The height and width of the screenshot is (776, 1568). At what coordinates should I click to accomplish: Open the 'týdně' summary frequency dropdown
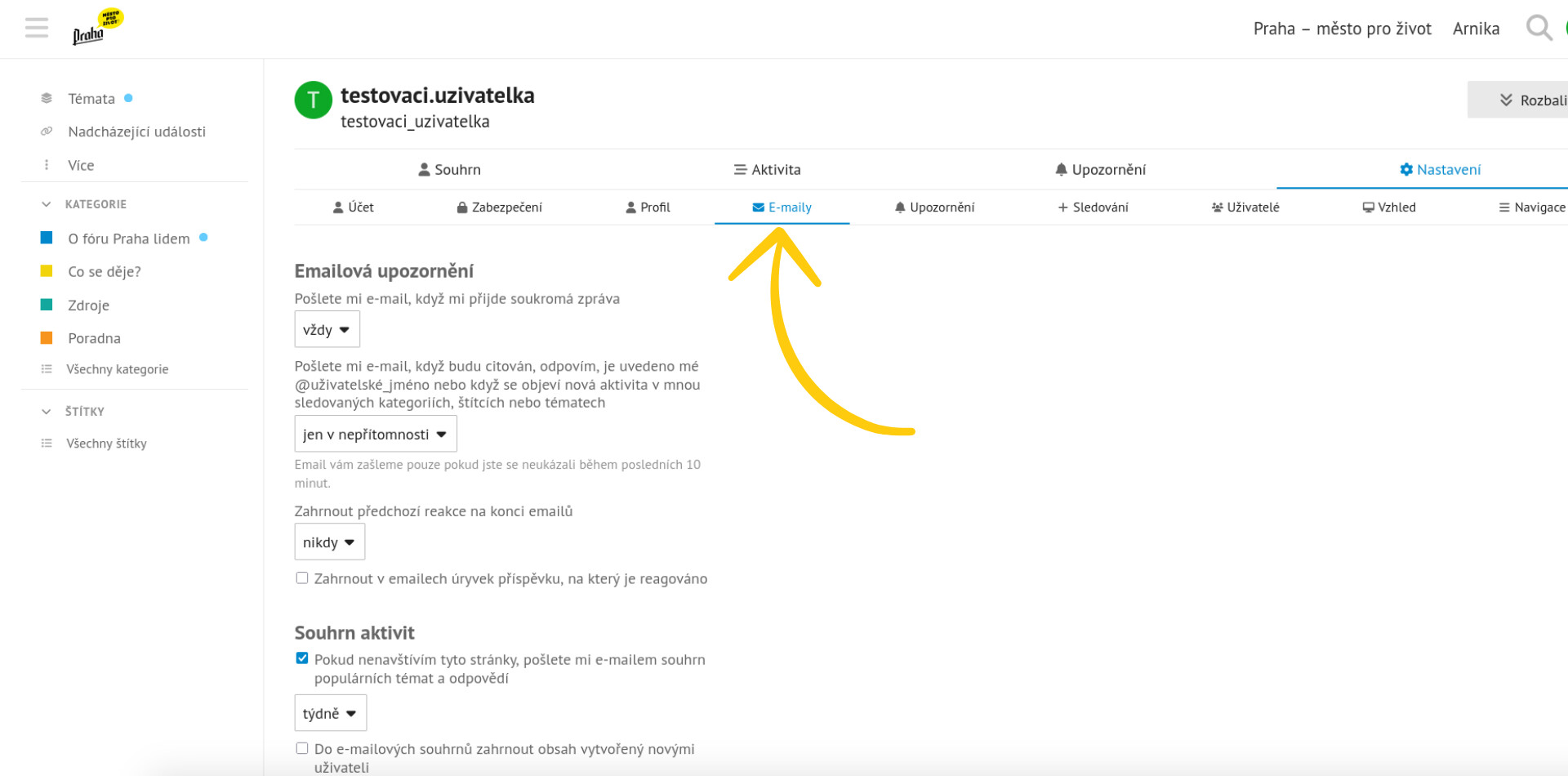click(330, 713)
